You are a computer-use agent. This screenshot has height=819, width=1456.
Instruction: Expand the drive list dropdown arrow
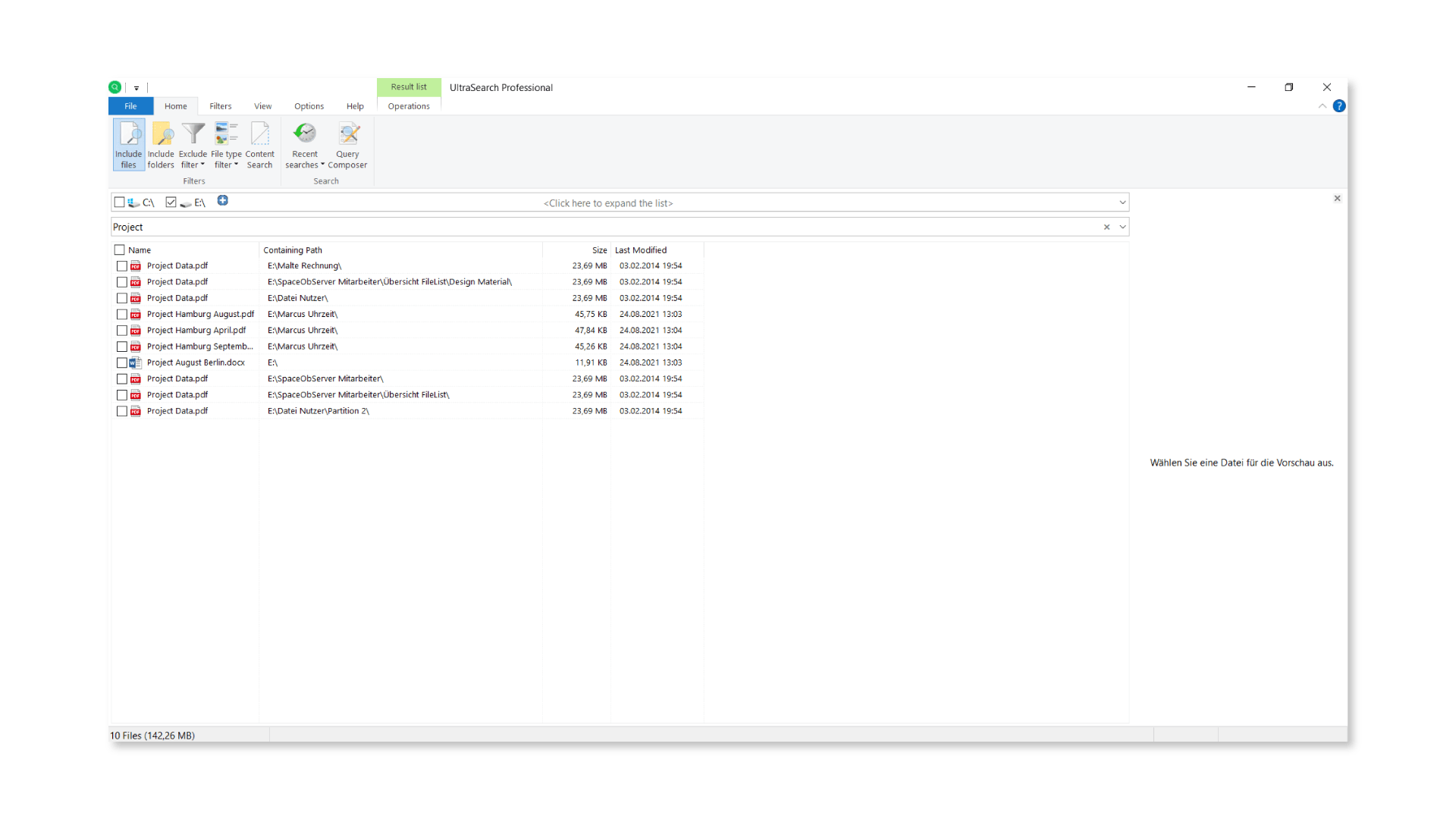pyautogui.click(x=1122, y=202)
